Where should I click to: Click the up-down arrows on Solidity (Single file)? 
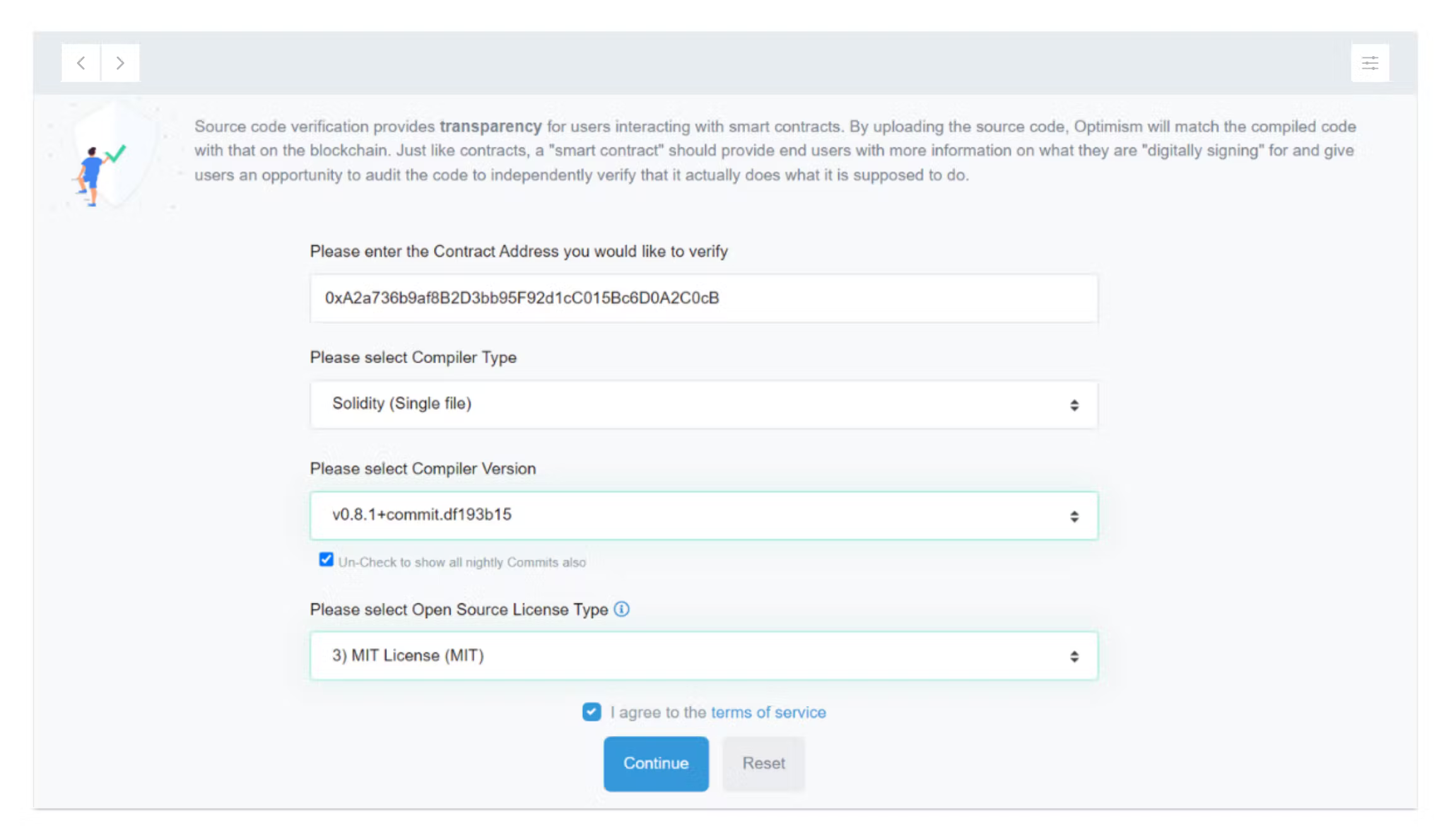coord(1074,405)
